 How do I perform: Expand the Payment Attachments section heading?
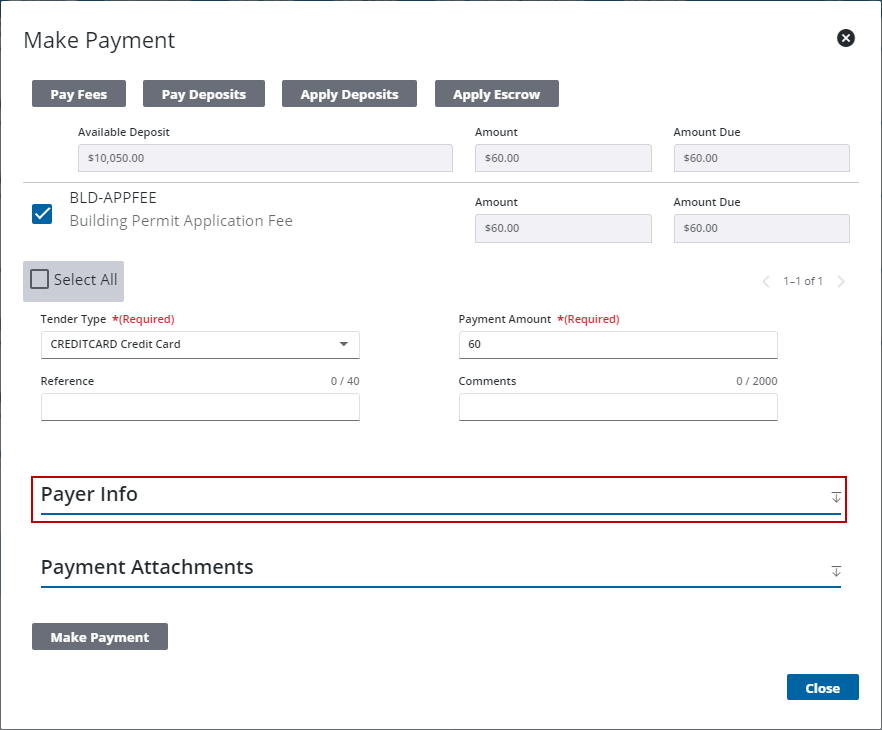click(147, 567)
